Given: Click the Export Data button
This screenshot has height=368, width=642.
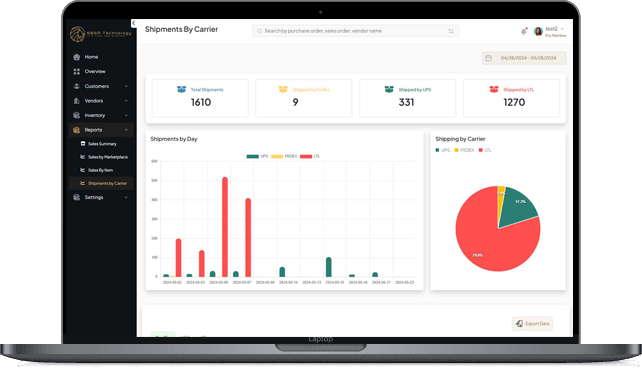Looking at the screenshot, I should (532, 323).
